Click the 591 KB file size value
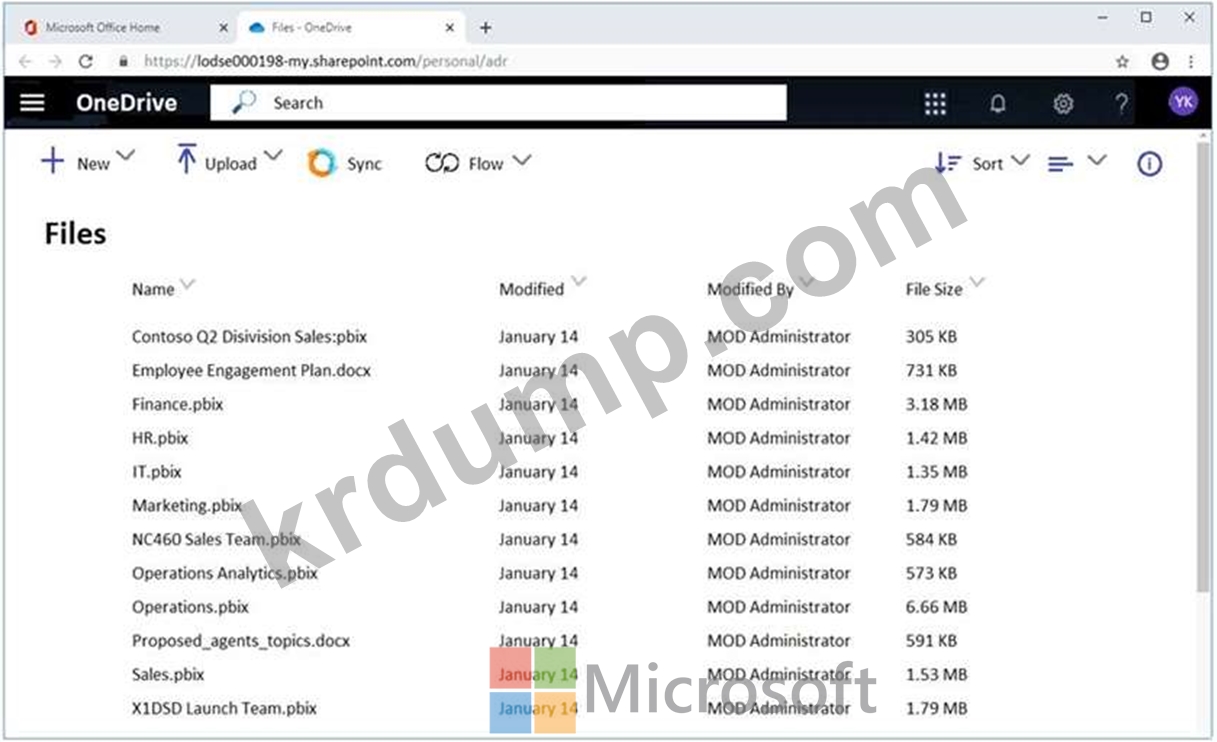This screenshot has width=1217, height=742. 932,641
